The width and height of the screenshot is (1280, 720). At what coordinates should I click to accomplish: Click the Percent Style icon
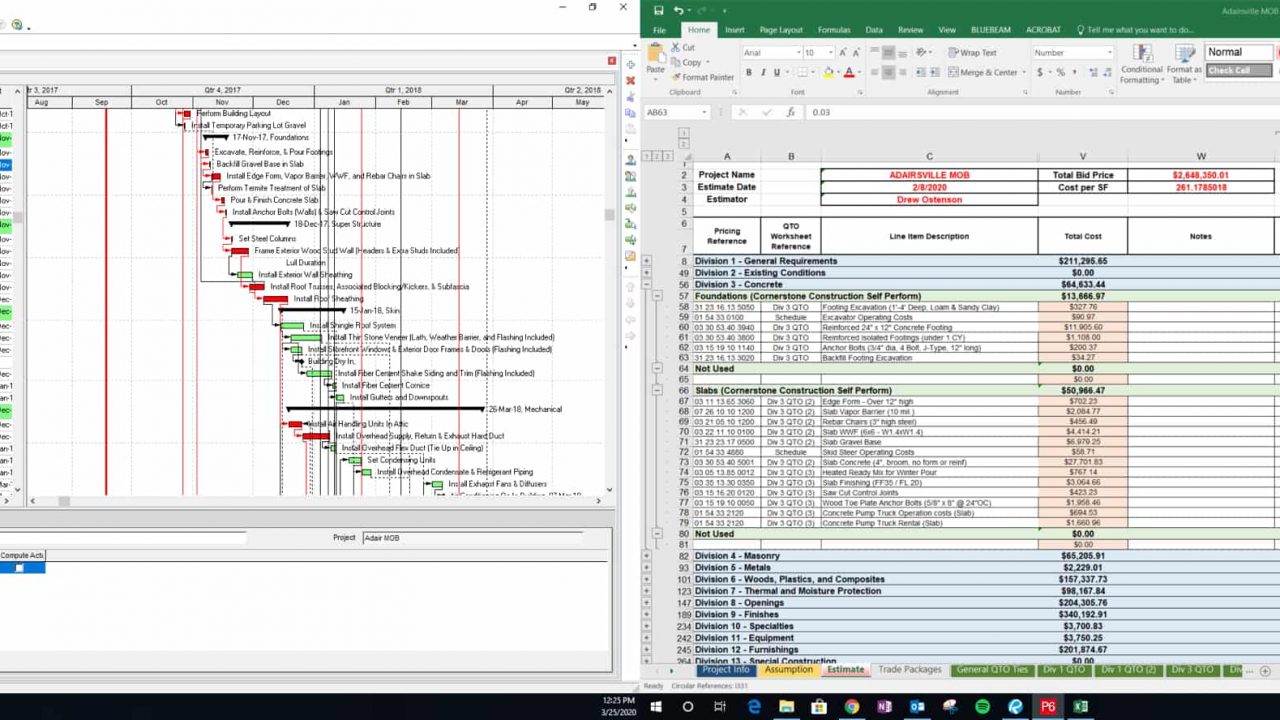1060,72
